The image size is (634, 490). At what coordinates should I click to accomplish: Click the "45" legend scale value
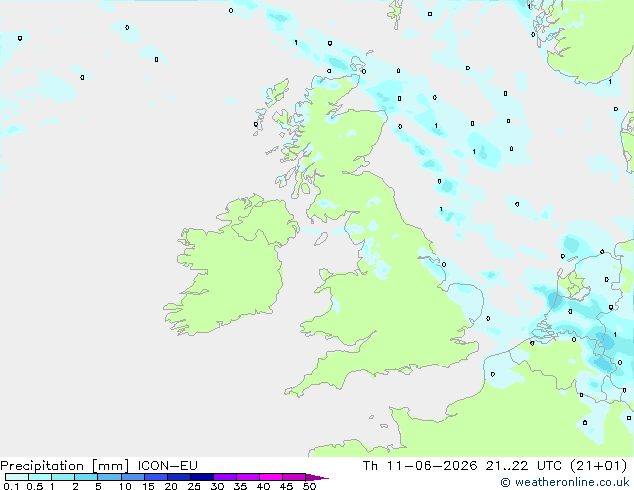(x=286, y=486)
